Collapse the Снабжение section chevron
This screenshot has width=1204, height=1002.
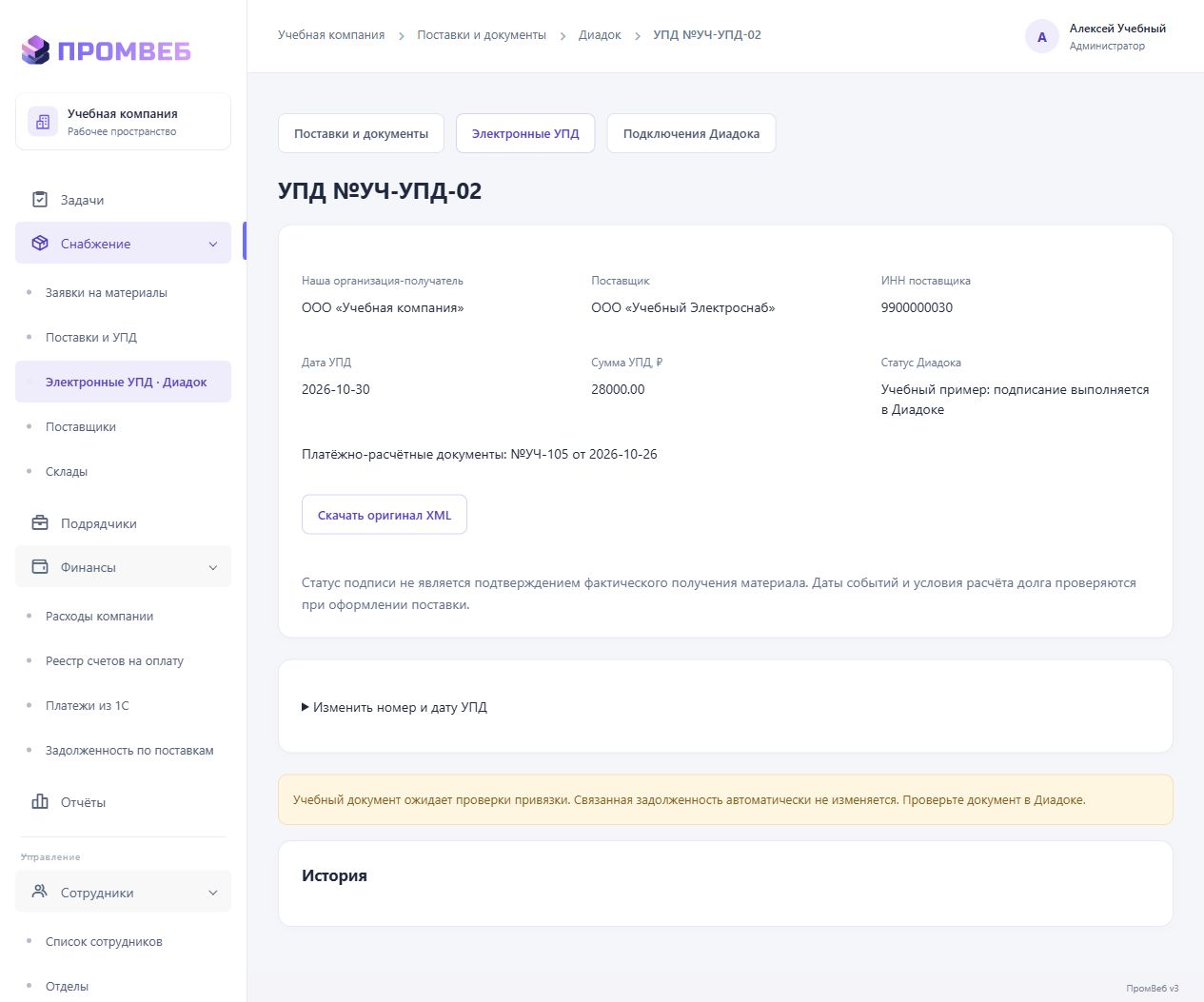click(213, 245)
